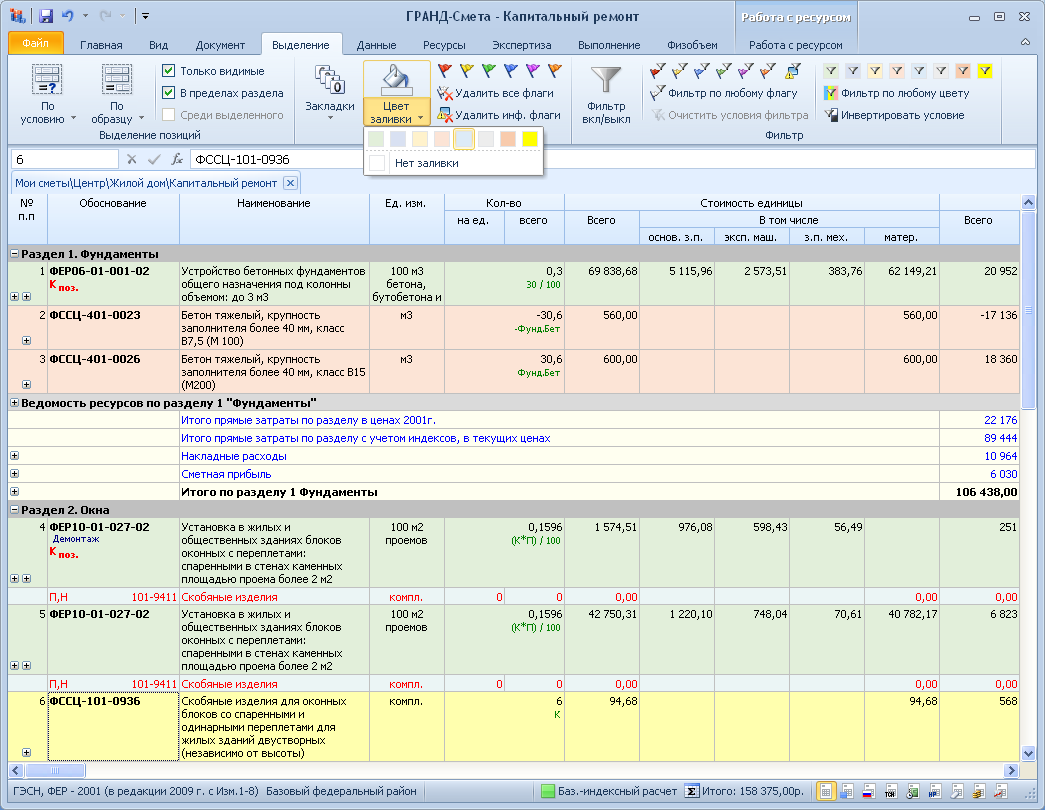Set the yellow flag marker
Viewport: 1045px width, 810px height.
[x=467, y=70]
